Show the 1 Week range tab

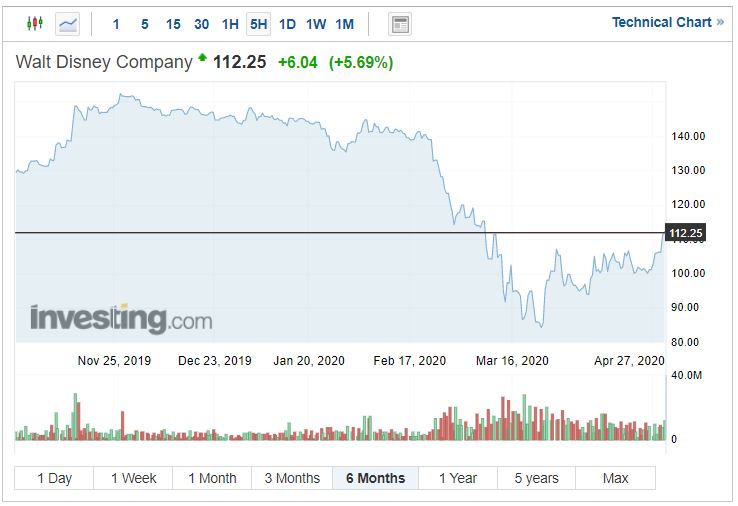[x=133, y=478]
